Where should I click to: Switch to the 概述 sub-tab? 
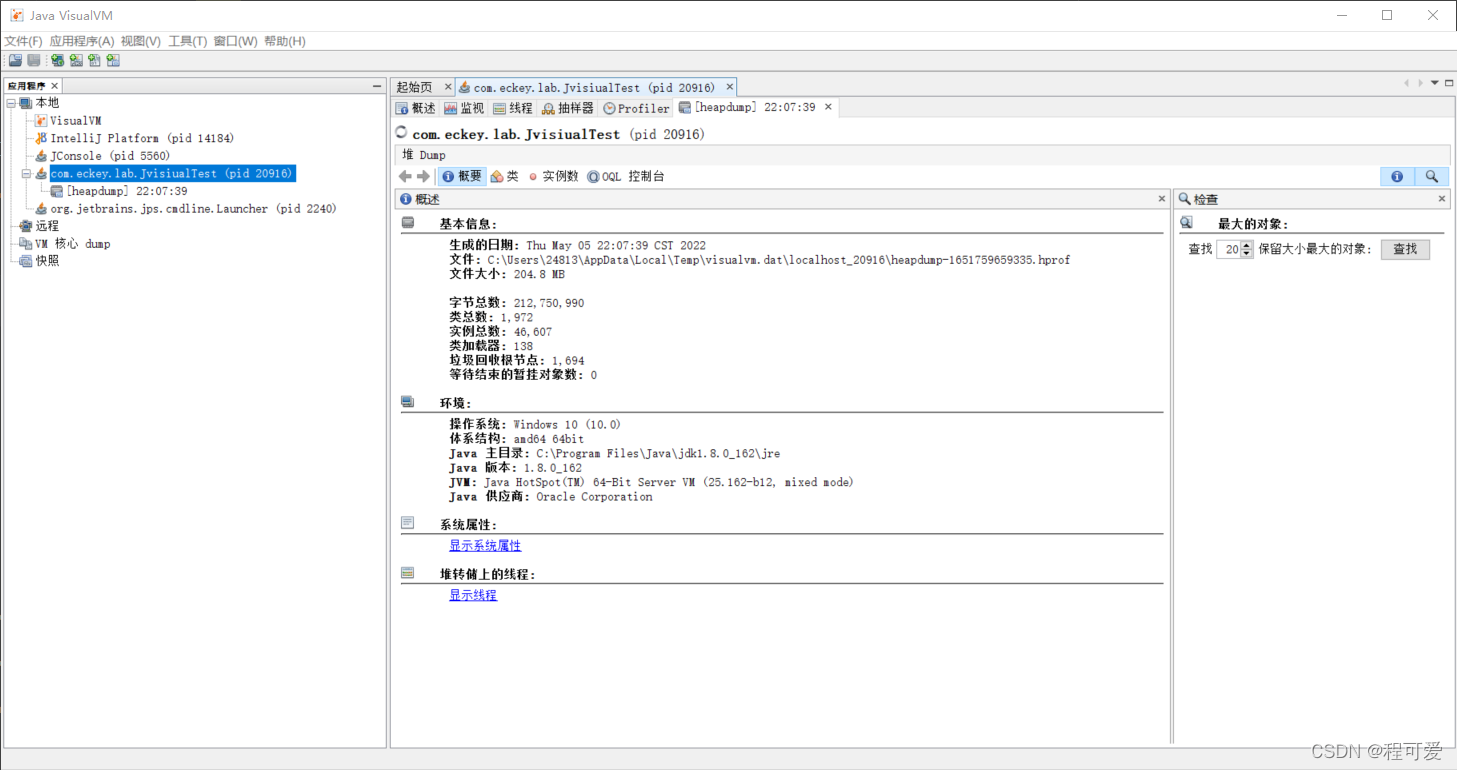coord(416,108)
